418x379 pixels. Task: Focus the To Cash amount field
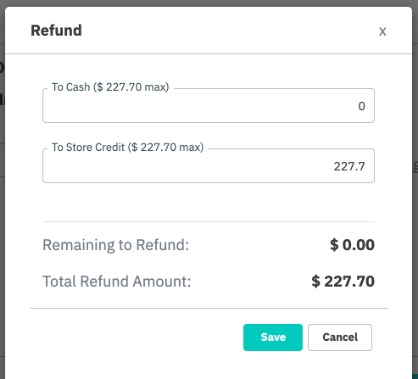208,106
